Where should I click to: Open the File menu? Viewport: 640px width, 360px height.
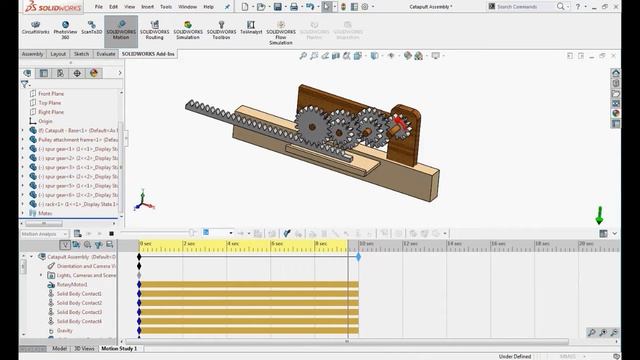tap(99, 7)
